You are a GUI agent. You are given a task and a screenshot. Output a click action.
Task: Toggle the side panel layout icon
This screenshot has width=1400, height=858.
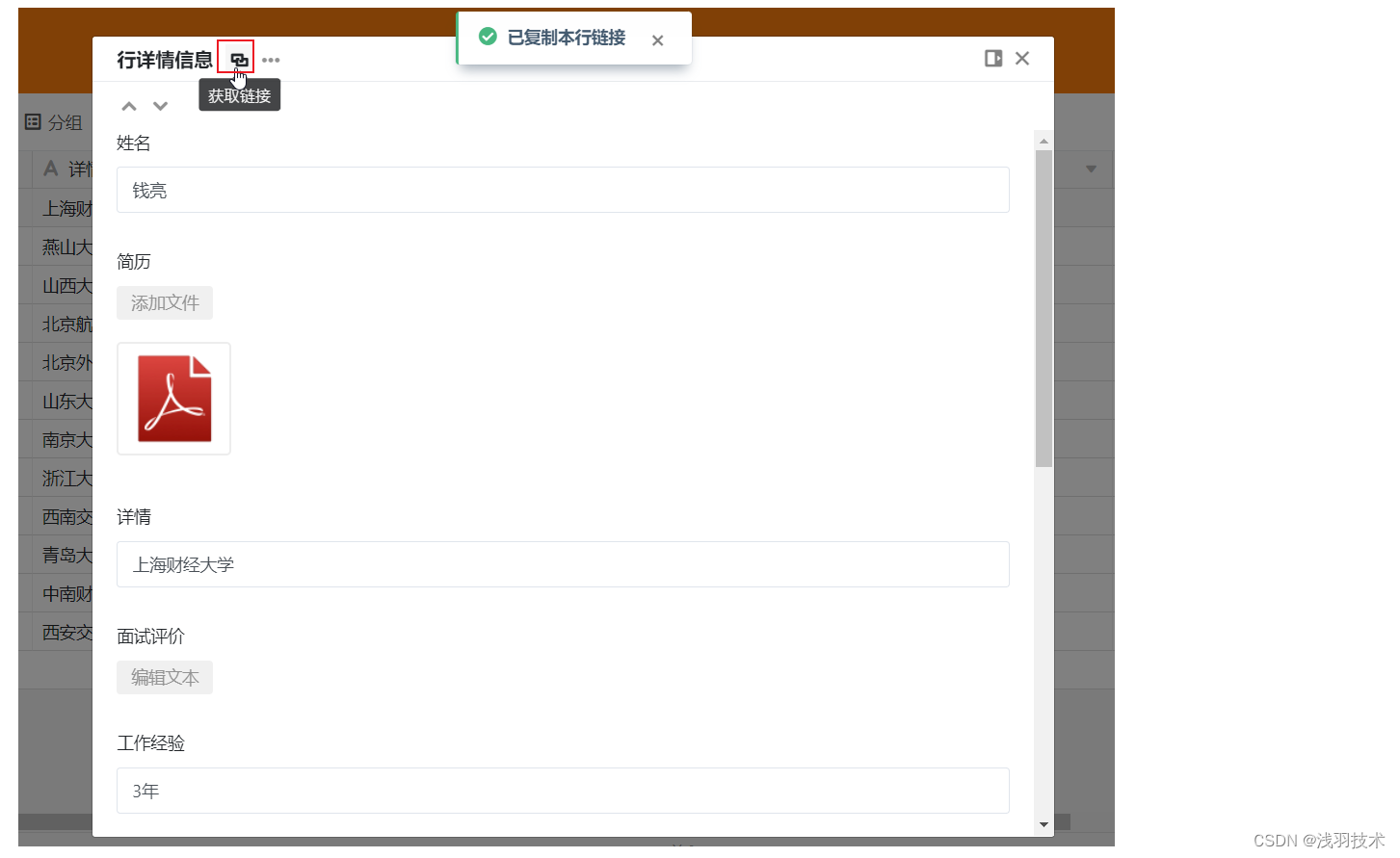click(993, 59)
